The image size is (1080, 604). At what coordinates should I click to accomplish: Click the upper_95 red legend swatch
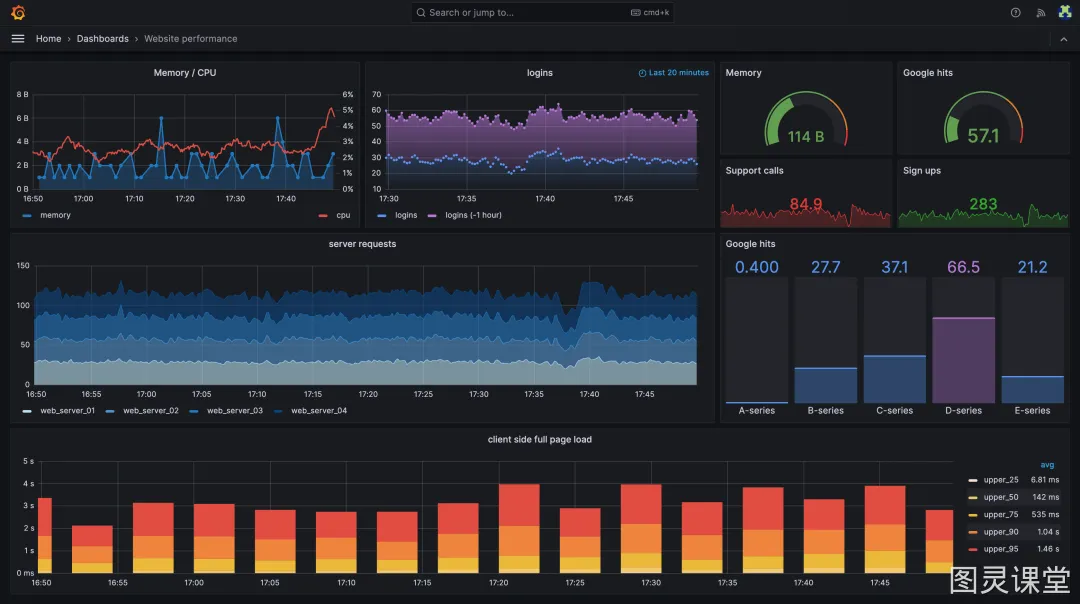tap(973, 550)
